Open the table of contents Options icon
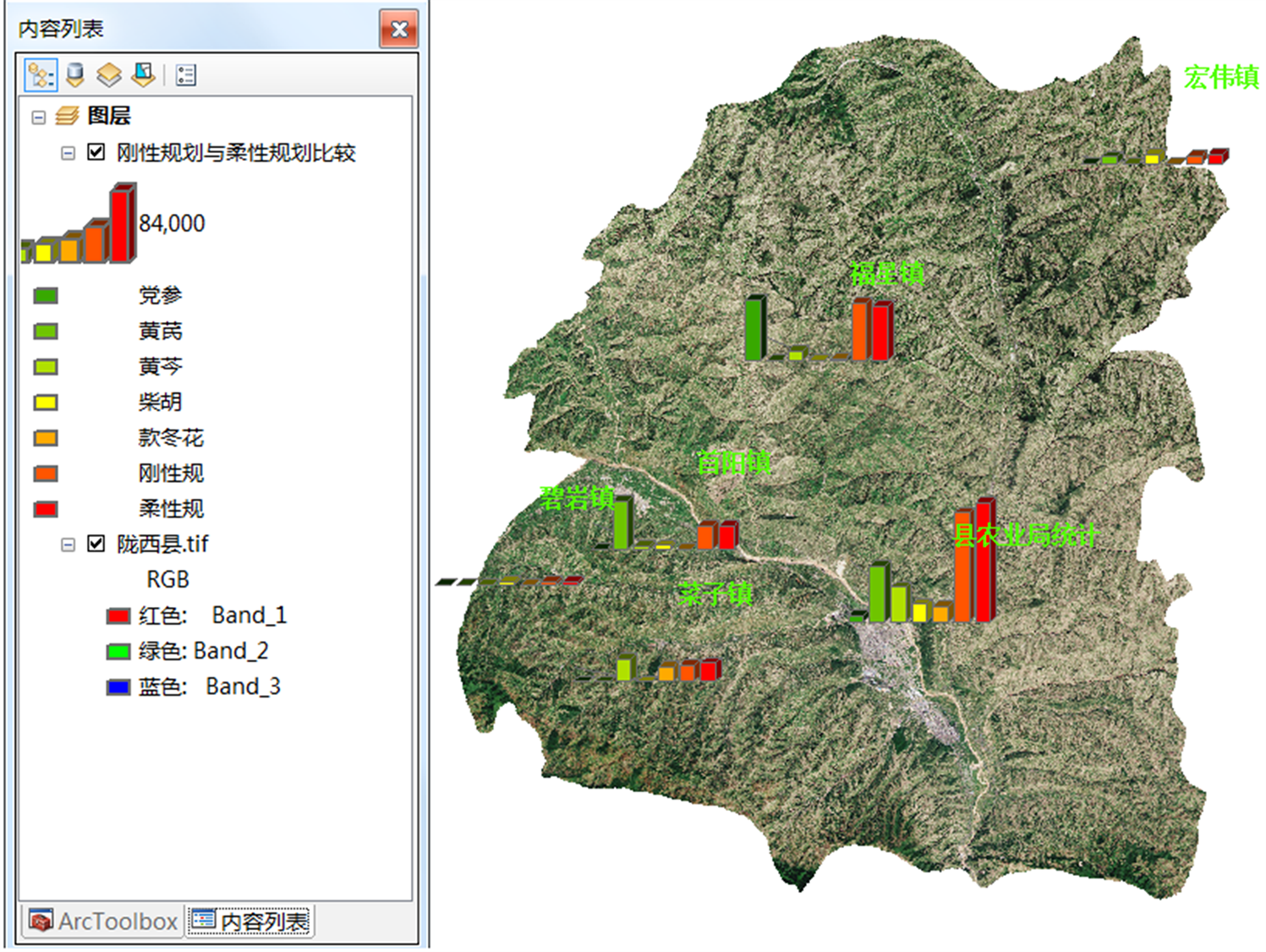 [185, 75]
